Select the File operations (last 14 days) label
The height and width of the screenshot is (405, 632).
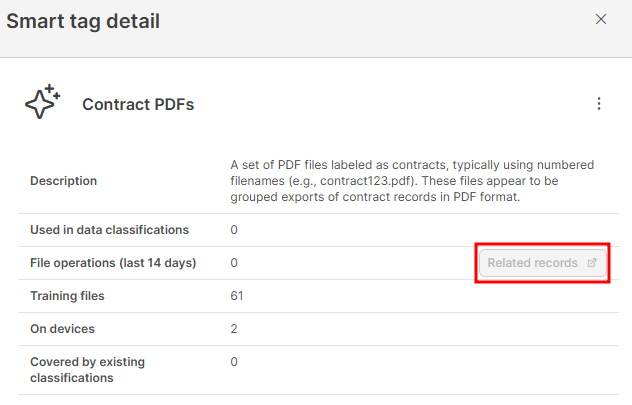pyautogui.click(x=113, y=263)
